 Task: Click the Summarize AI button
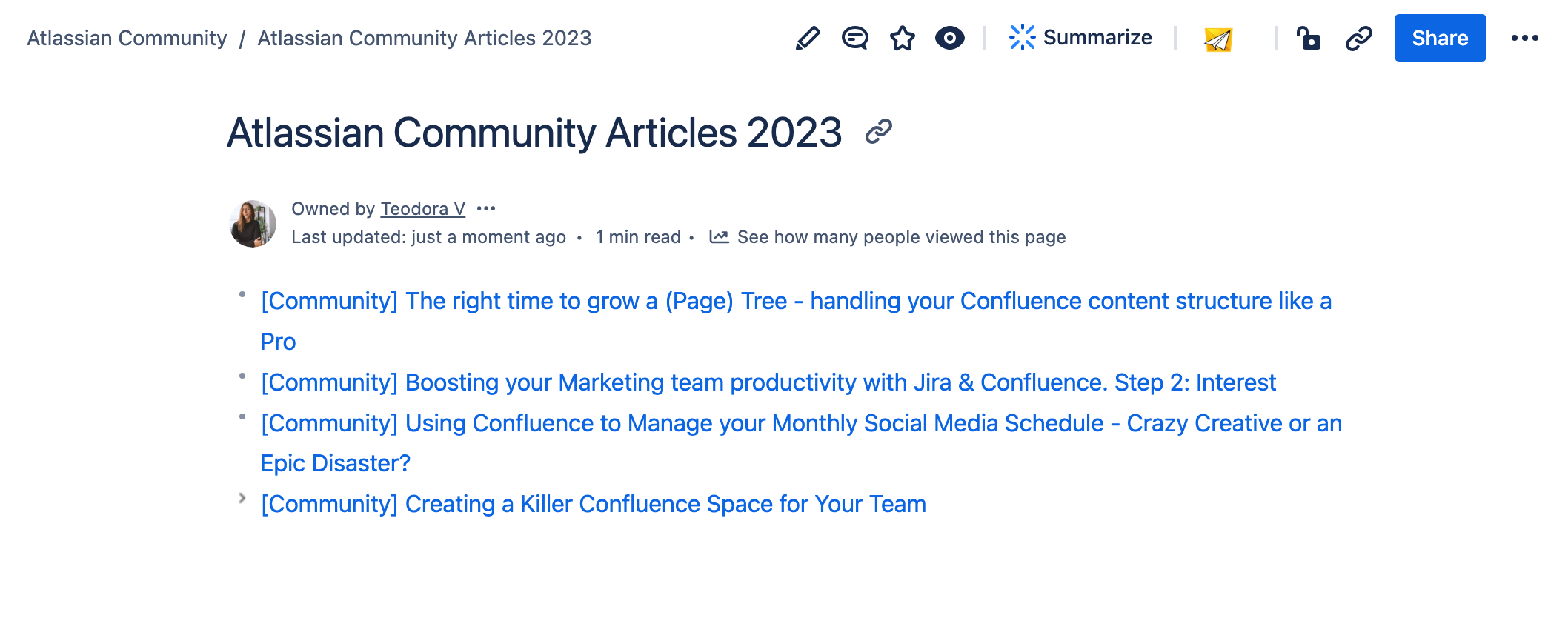pyautogui.click(x=1080, y=38)
